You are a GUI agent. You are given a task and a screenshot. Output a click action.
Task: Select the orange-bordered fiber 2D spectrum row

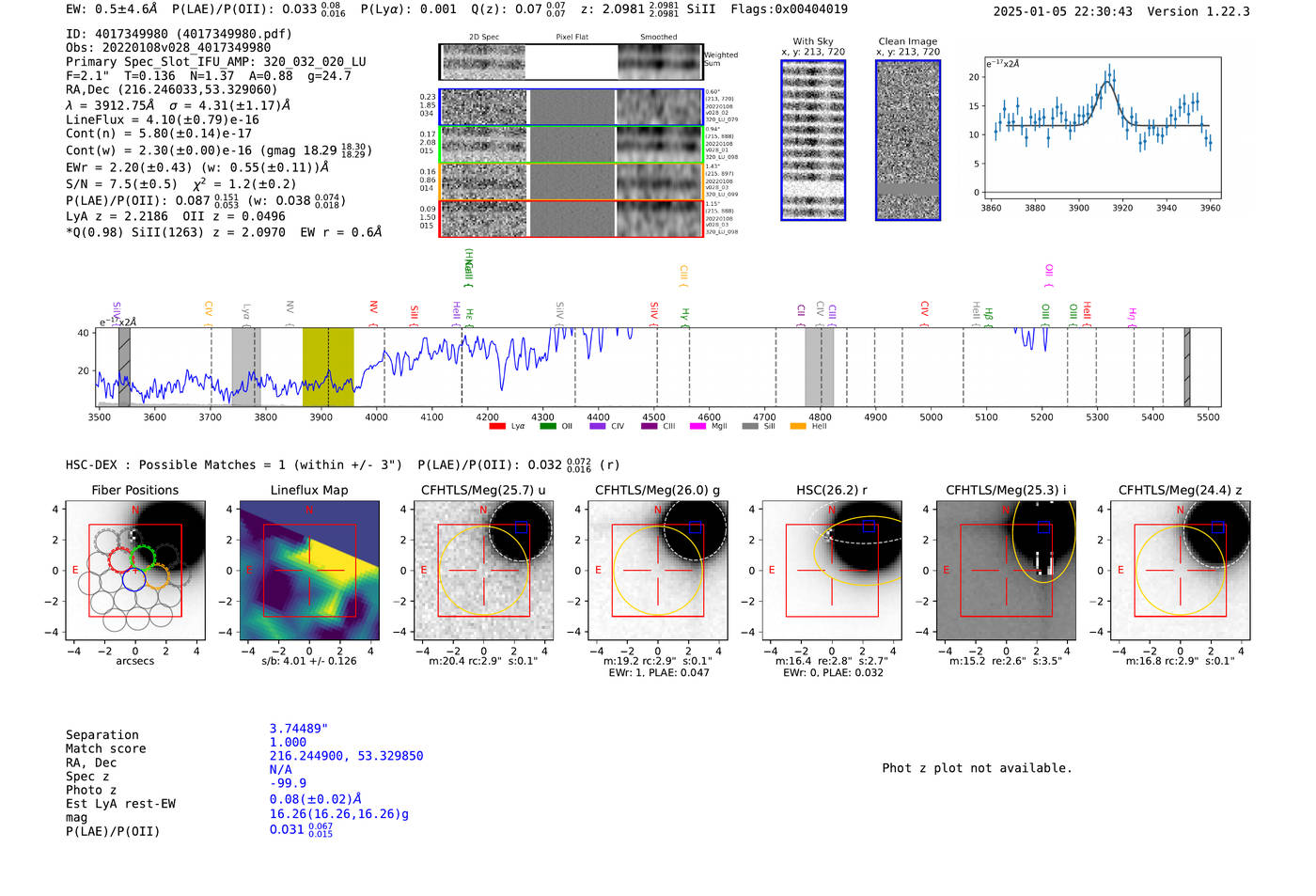[x=572, y=181]
